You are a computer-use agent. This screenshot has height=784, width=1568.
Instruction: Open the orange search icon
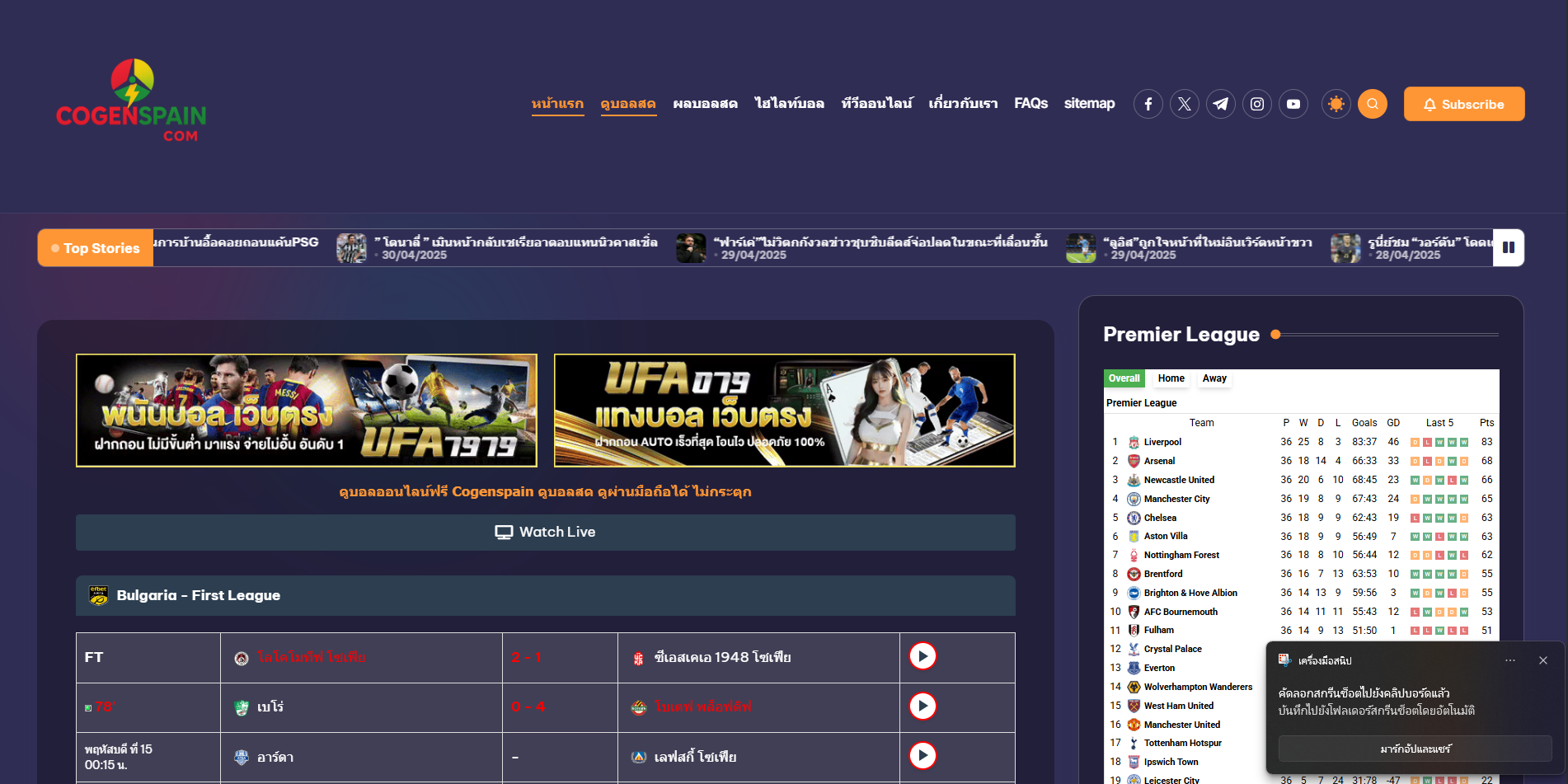point(1373,104)
